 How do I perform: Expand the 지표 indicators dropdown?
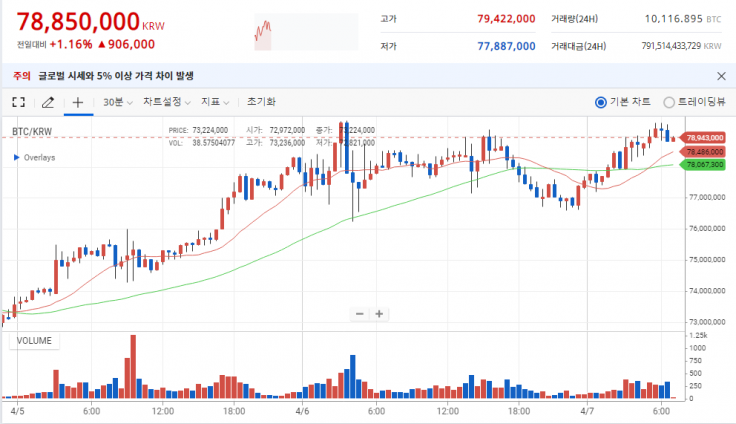pos(215,102)
